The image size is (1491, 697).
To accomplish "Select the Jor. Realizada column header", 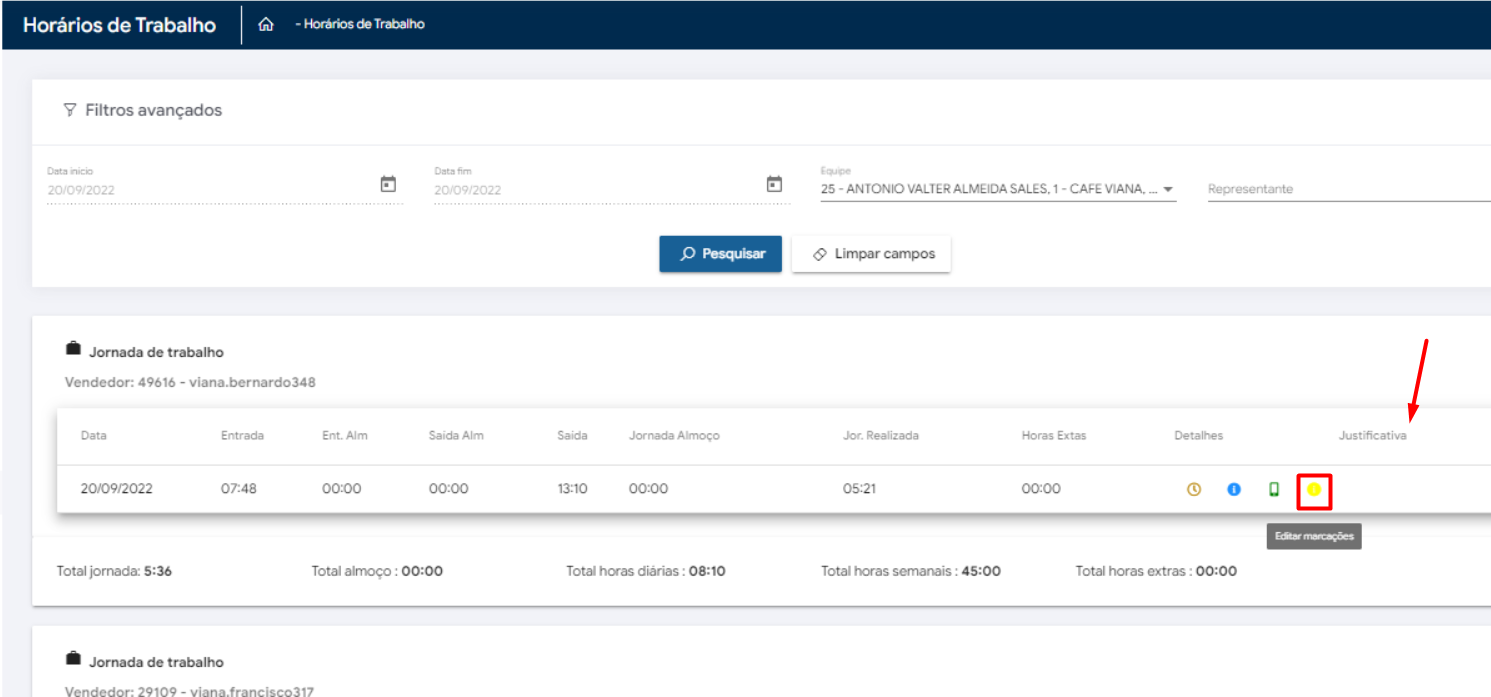I will 880,436.
